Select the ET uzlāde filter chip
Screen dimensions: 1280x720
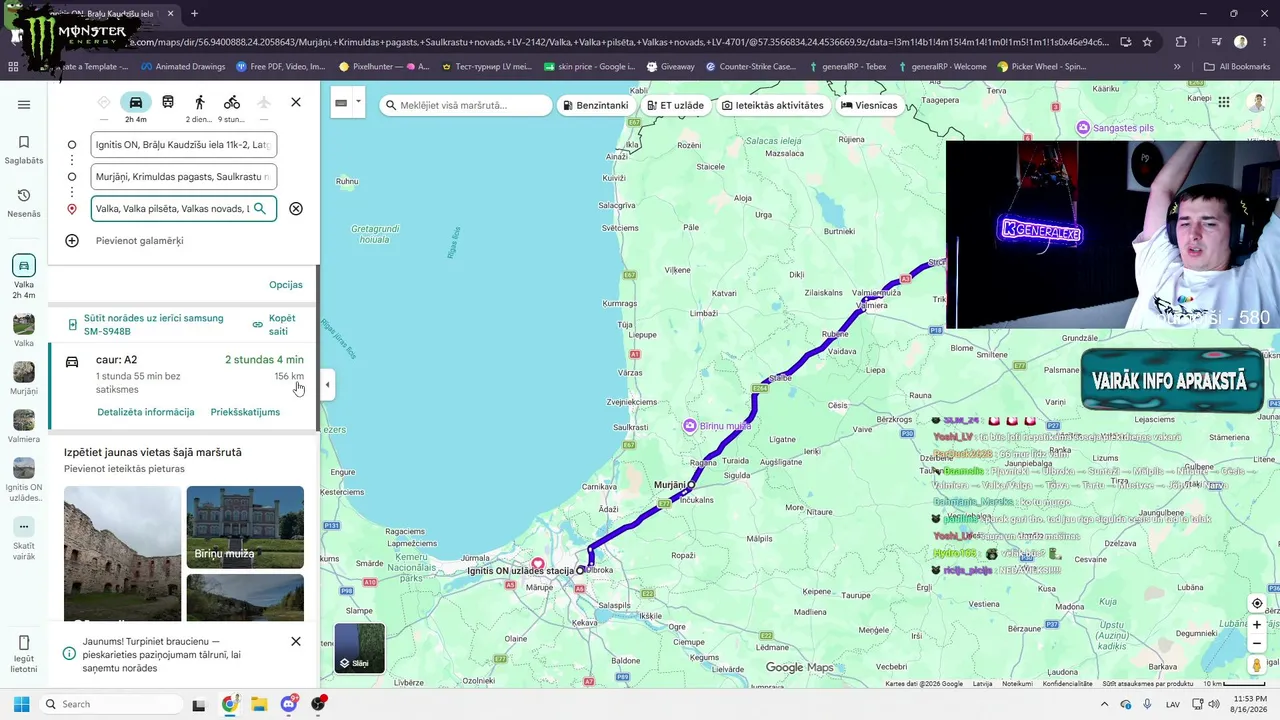[x=675, y=105]
